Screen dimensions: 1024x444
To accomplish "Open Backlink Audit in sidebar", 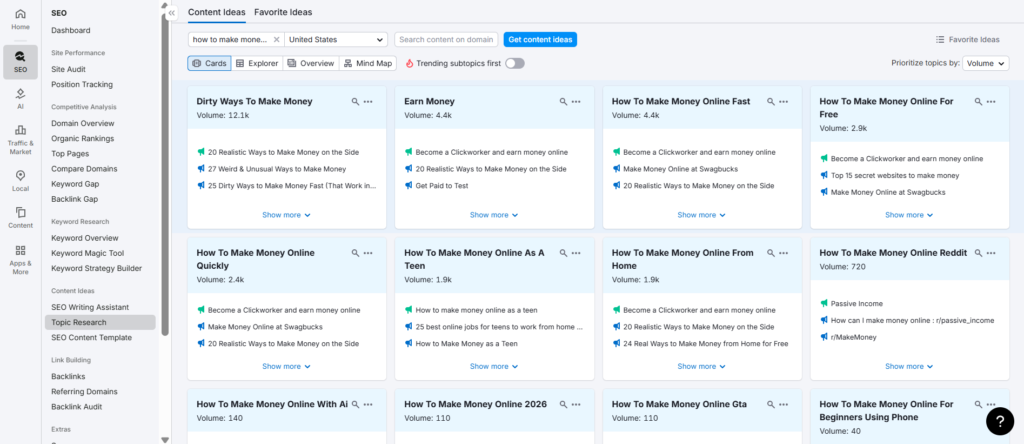I will (x=77, y=407).
